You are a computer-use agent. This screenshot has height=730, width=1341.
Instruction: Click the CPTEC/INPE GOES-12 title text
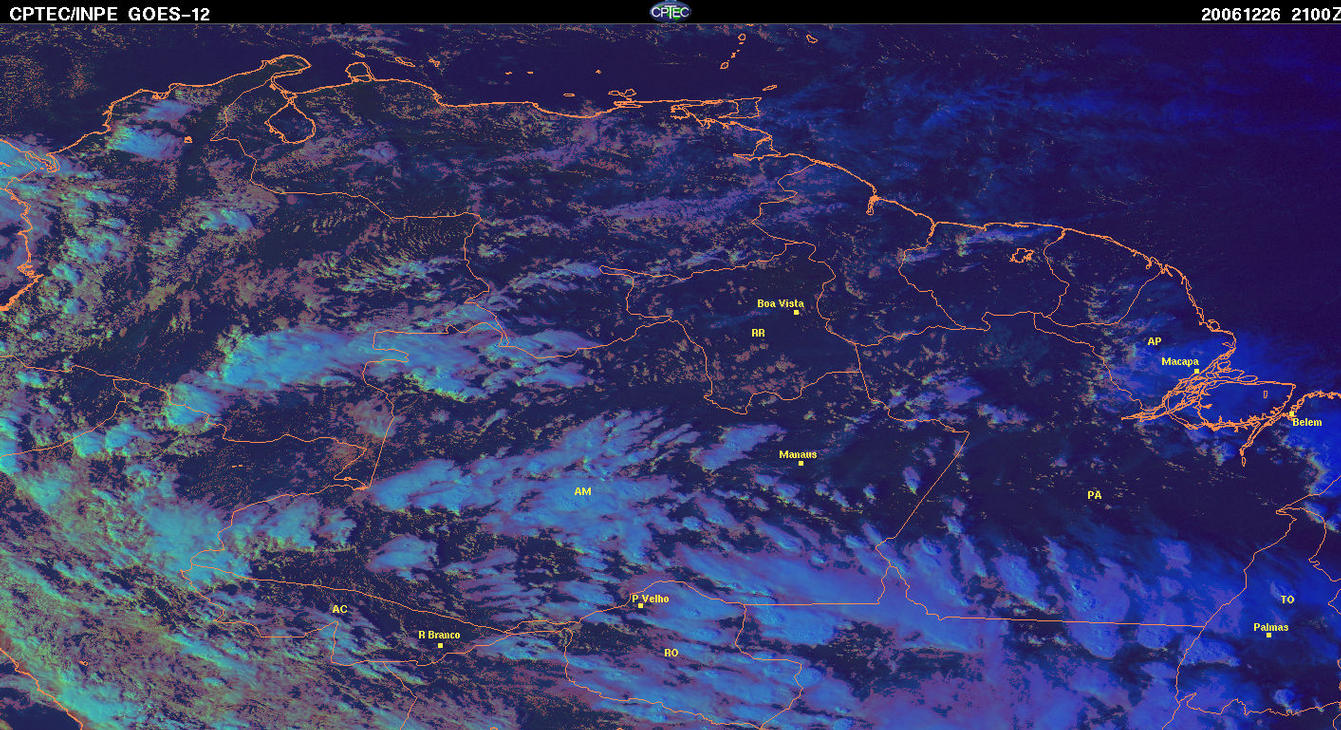(x=110, y=14)
